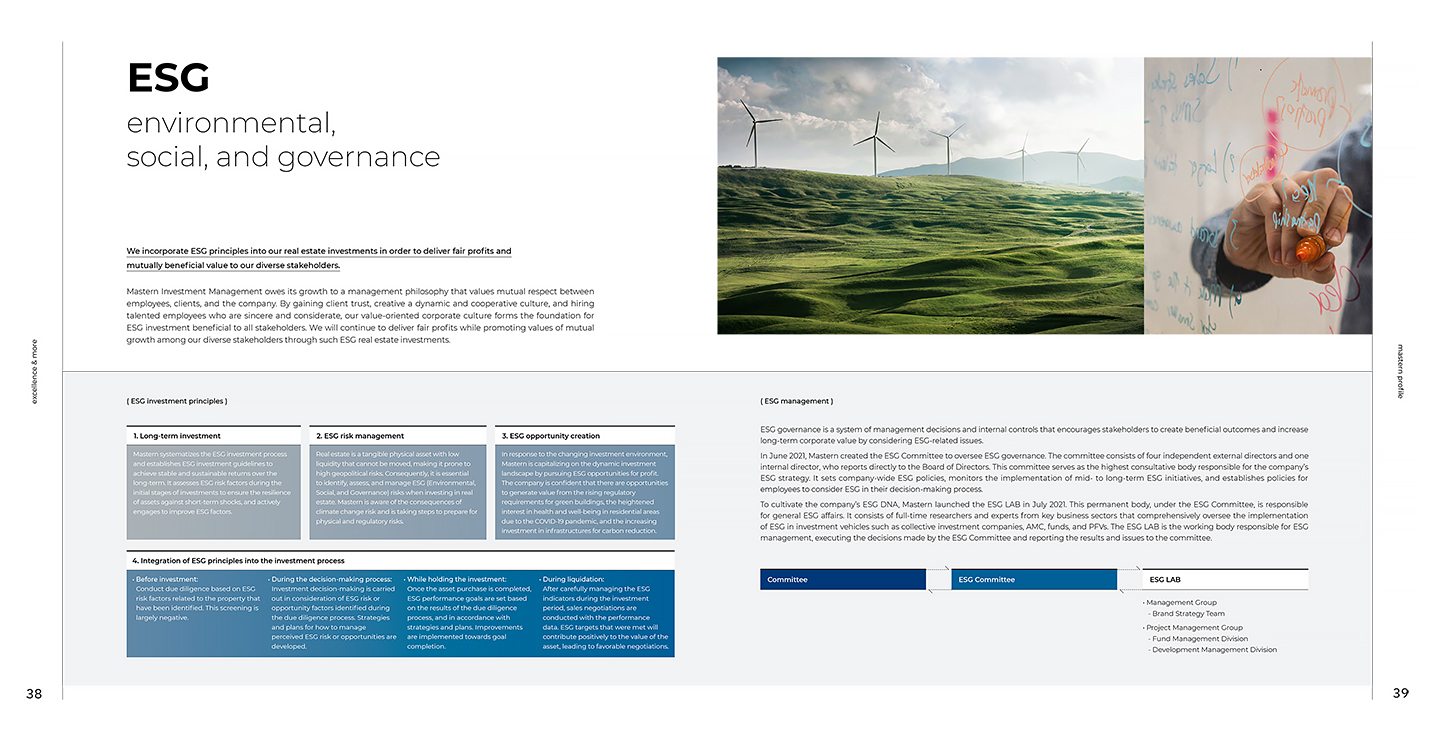Click the "During liquidation:" bullet
The width and height of the screenshot is (1440, 744).
click(x=572, y=579)
